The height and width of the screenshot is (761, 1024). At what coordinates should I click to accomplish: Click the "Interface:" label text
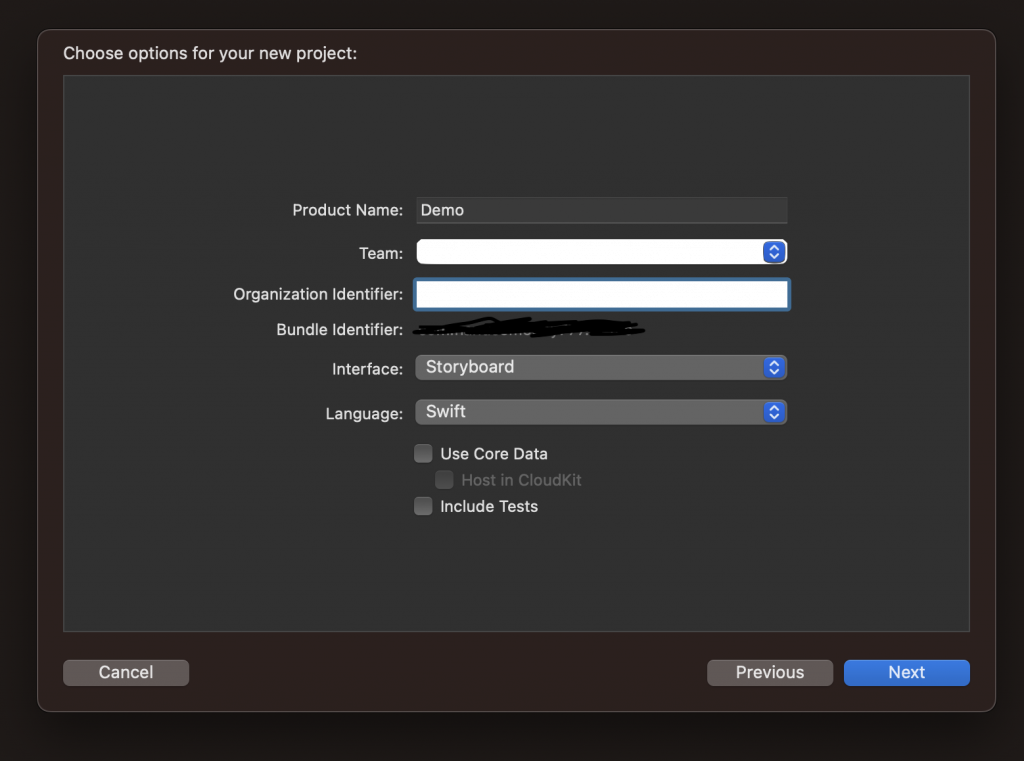click(x=367, y=369)
